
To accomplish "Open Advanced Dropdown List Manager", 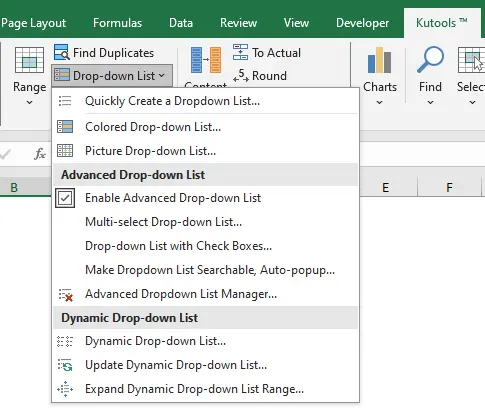I will (206, 294).
